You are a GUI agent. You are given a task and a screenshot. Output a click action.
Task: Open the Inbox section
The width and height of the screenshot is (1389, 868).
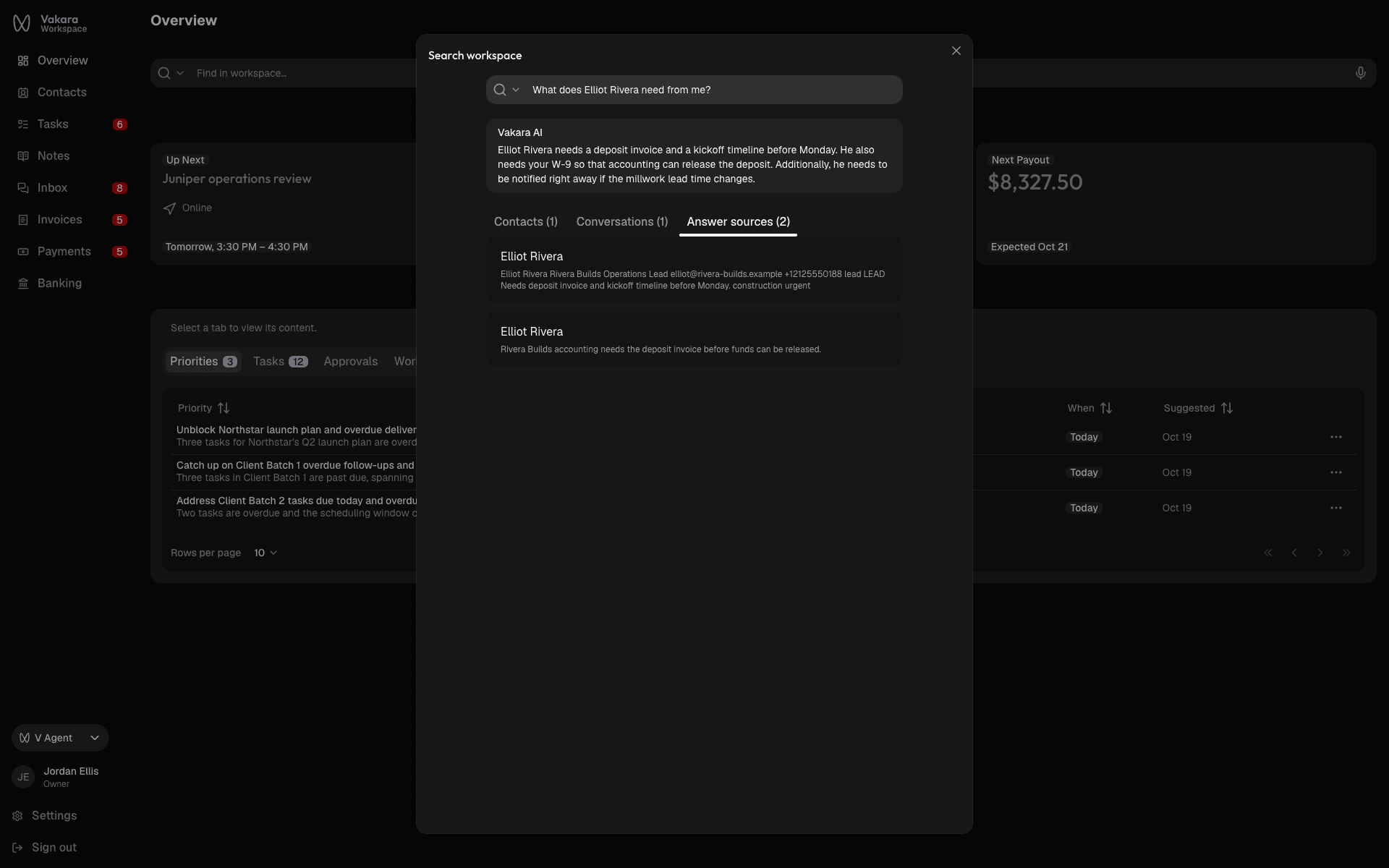click(52, 188)
